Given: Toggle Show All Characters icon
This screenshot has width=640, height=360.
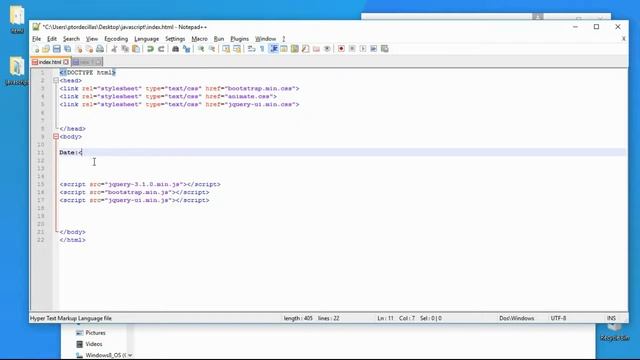Looking at the screenshot, I should click(262, 49).
